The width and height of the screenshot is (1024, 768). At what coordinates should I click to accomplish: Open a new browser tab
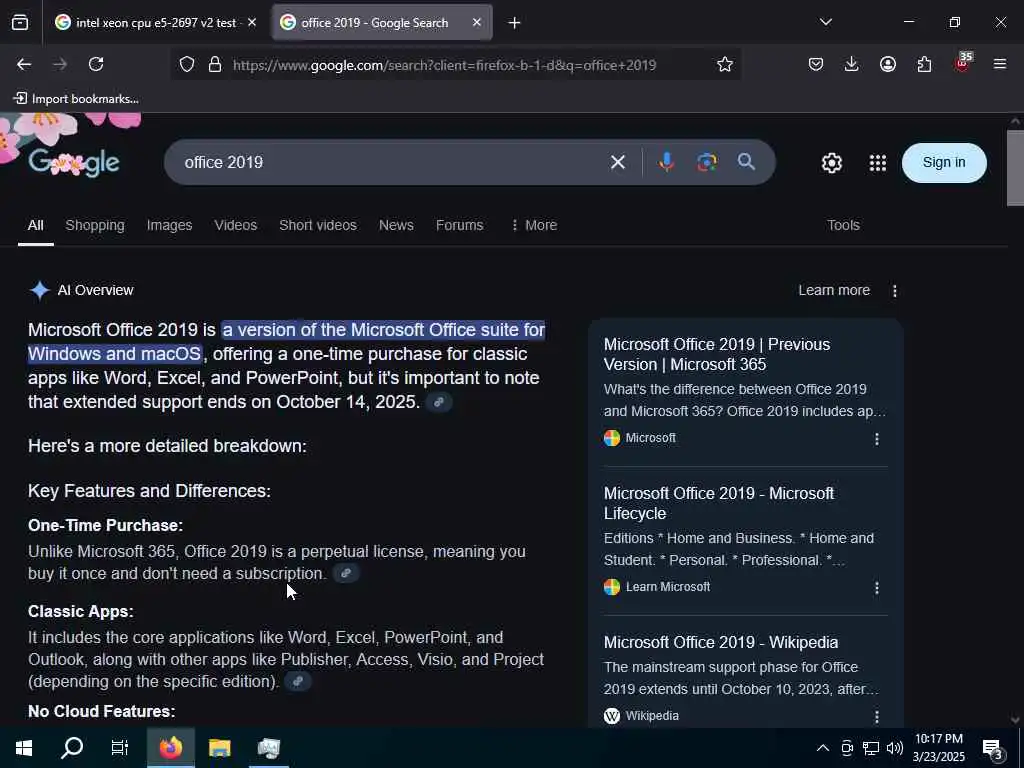pyautogui.click(x=515, y=23)
